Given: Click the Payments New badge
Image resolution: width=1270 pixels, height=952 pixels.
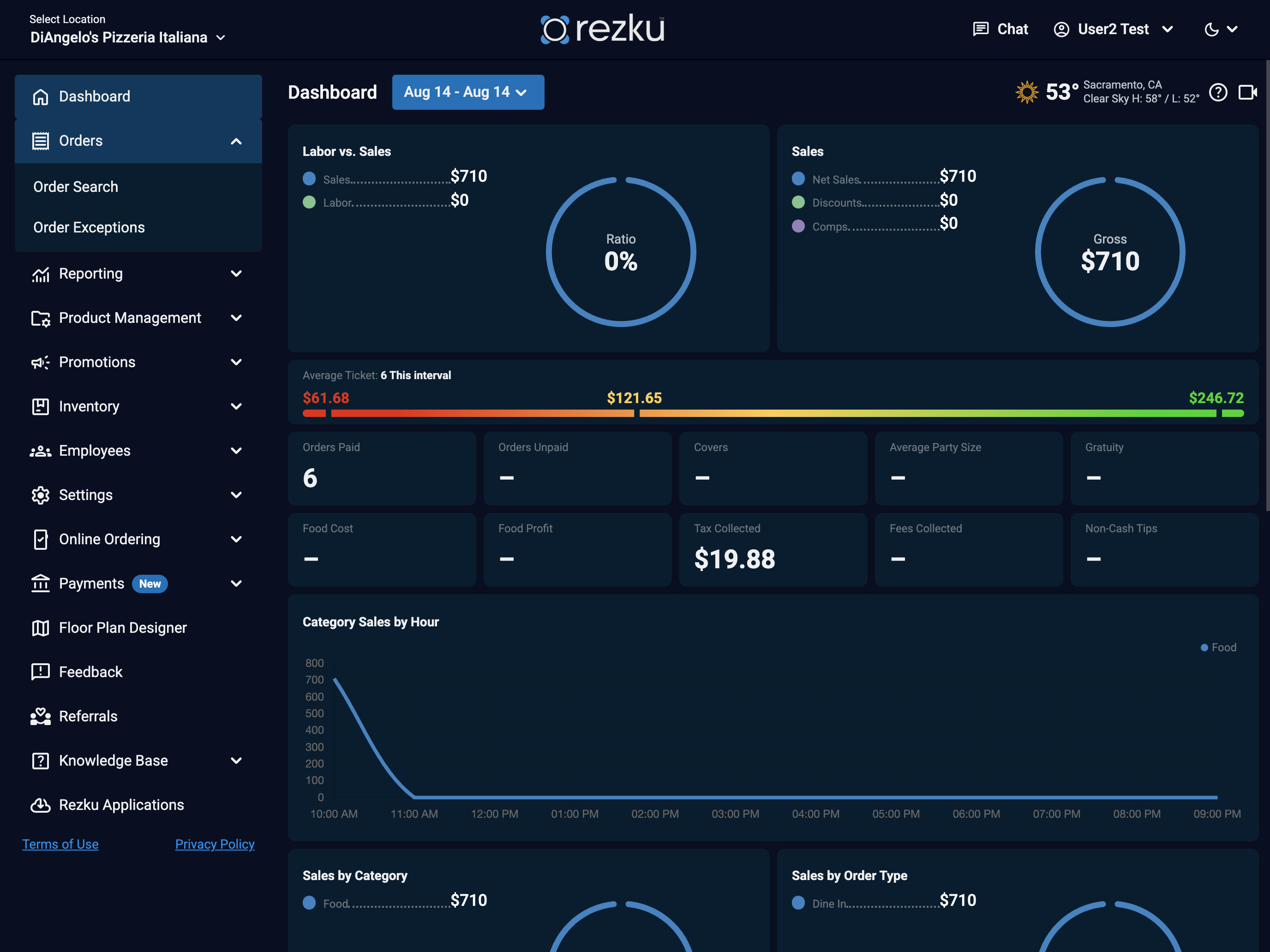Looking at the screenshot, I should pyautogui.click(x=150, y=583).
